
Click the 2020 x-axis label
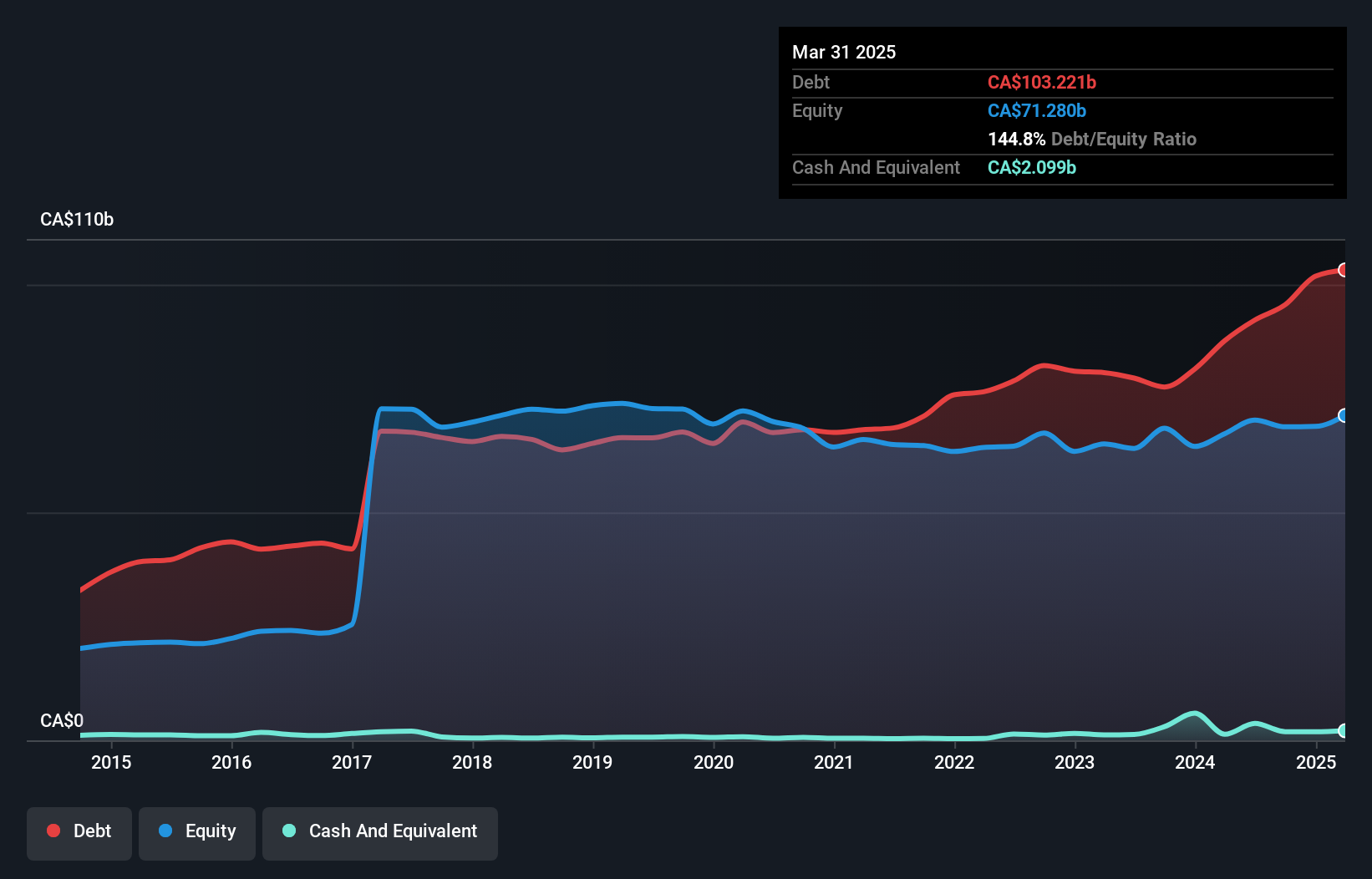[x=714, y=762]
